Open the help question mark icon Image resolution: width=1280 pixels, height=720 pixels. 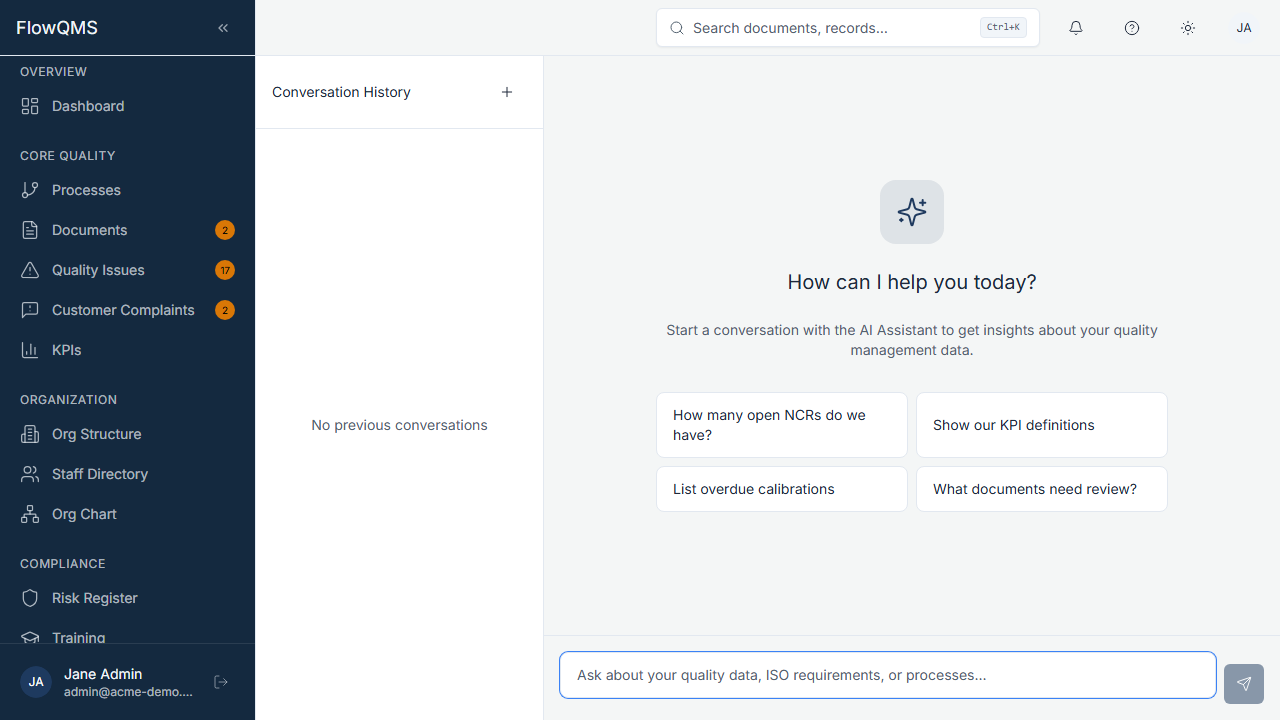click(1132, 28)
